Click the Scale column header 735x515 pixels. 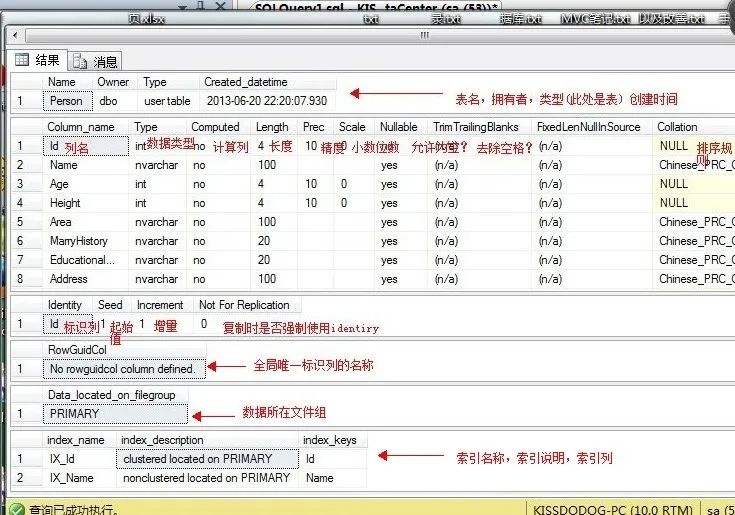[x=352, y=127]
